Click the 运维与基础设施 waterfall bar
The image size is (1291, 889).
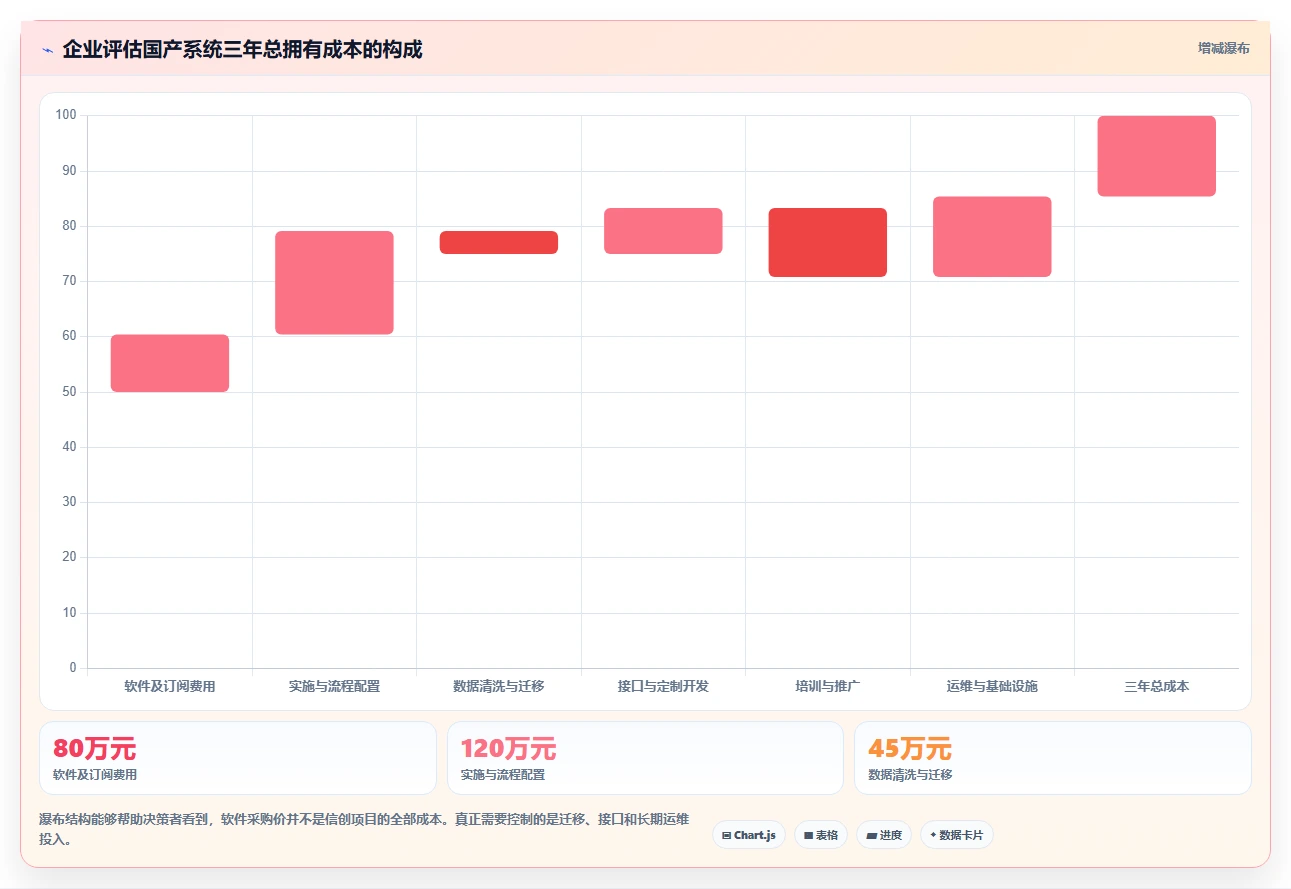coord(992,237)
